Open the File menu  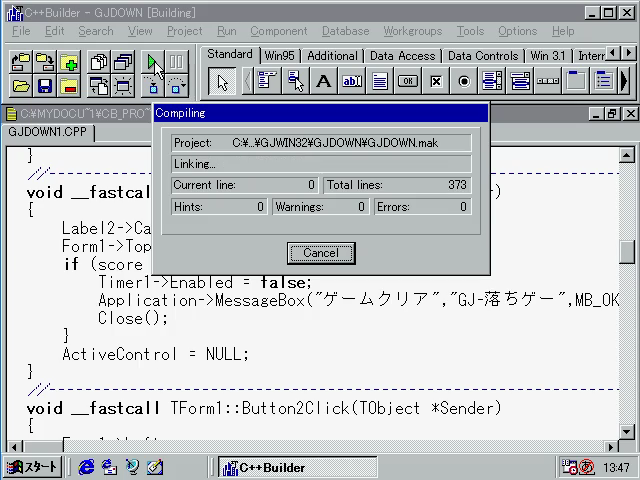(x=21, y=31)
